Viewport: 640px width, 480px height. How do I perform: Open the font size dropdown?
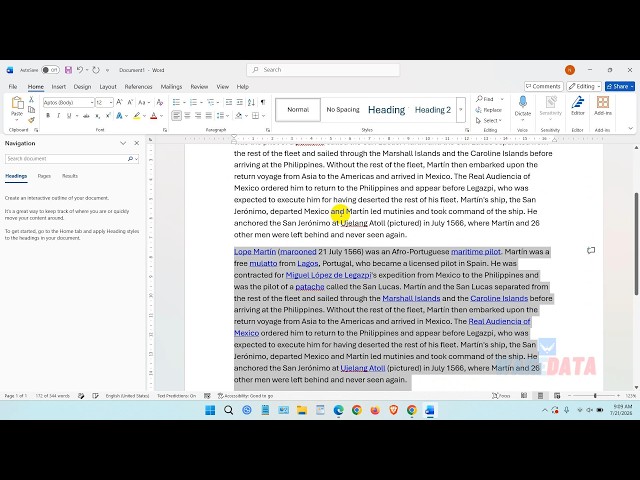coord(111,102)
